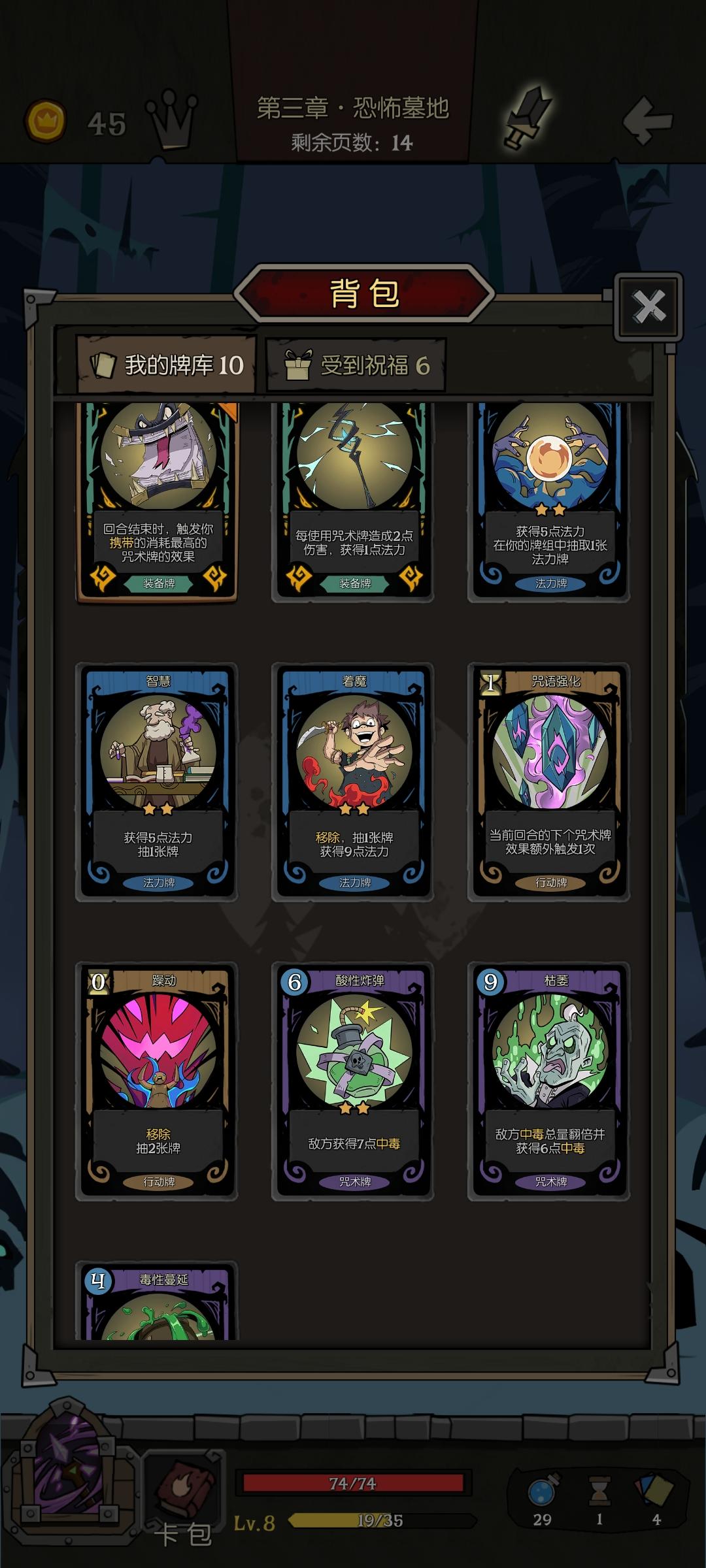The image size is (706, 1568).
Task: Select the 酸性炸弹 spell card
Action: [353, 1082]
